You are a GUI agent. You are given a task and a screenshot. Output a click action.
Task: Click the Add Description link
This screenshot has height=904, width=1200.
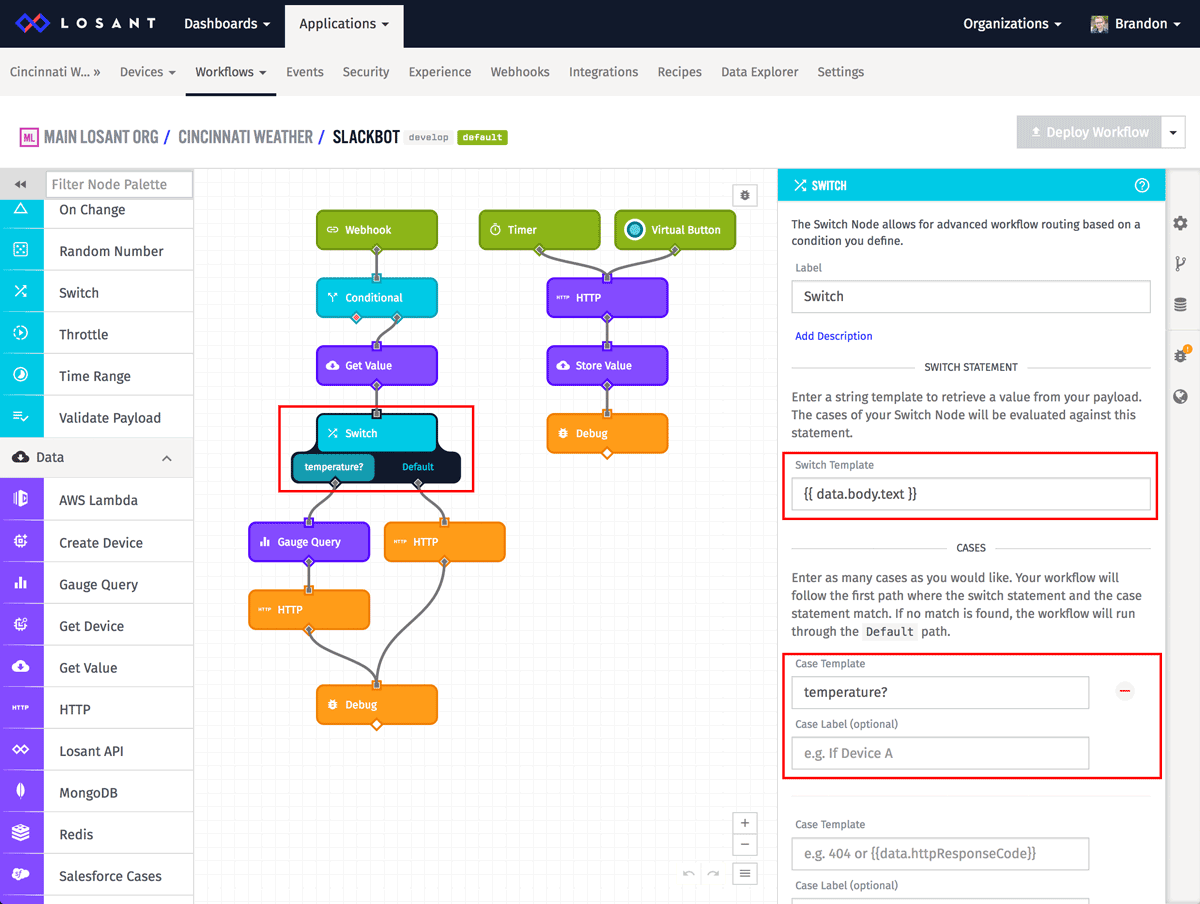click(834, 336)
